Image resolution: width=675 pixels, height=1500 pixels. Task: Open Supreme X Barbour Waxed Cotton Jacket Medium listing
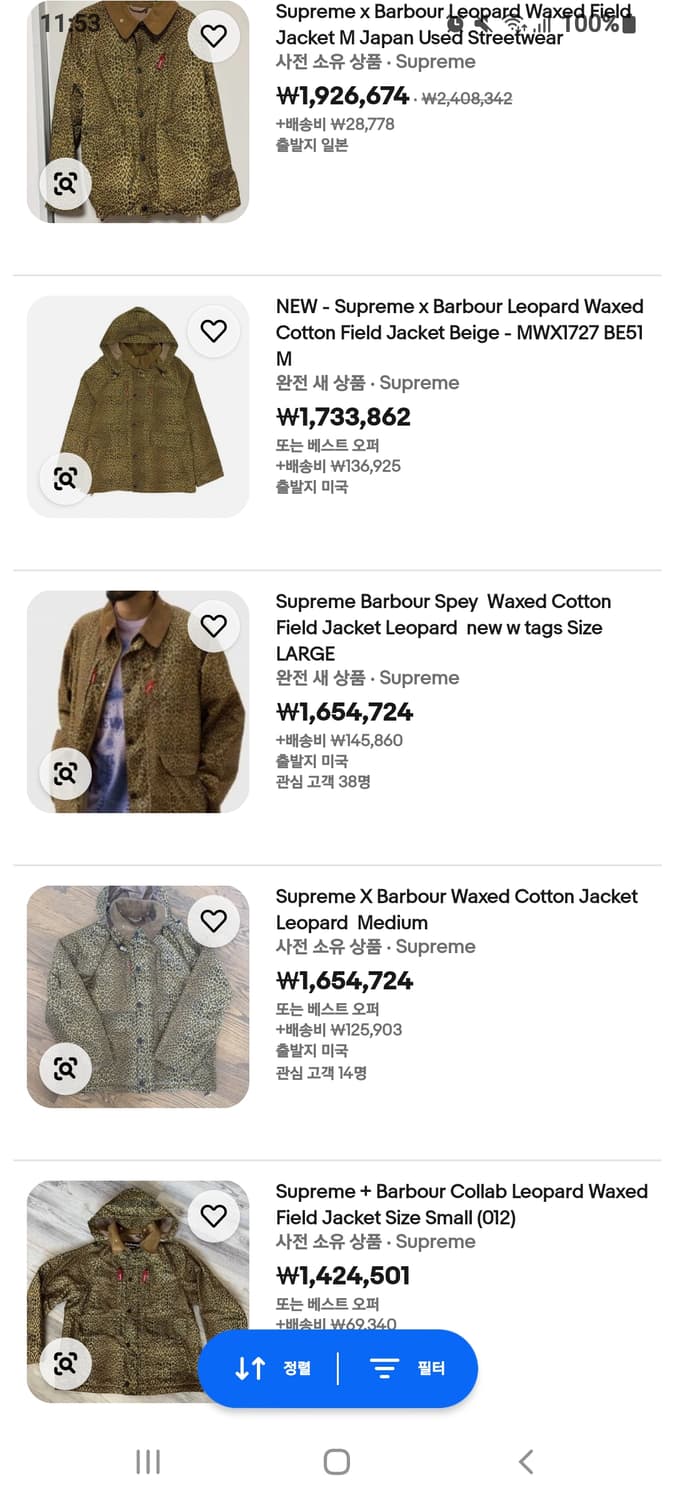pyautogui.click(x=456, y=909)
